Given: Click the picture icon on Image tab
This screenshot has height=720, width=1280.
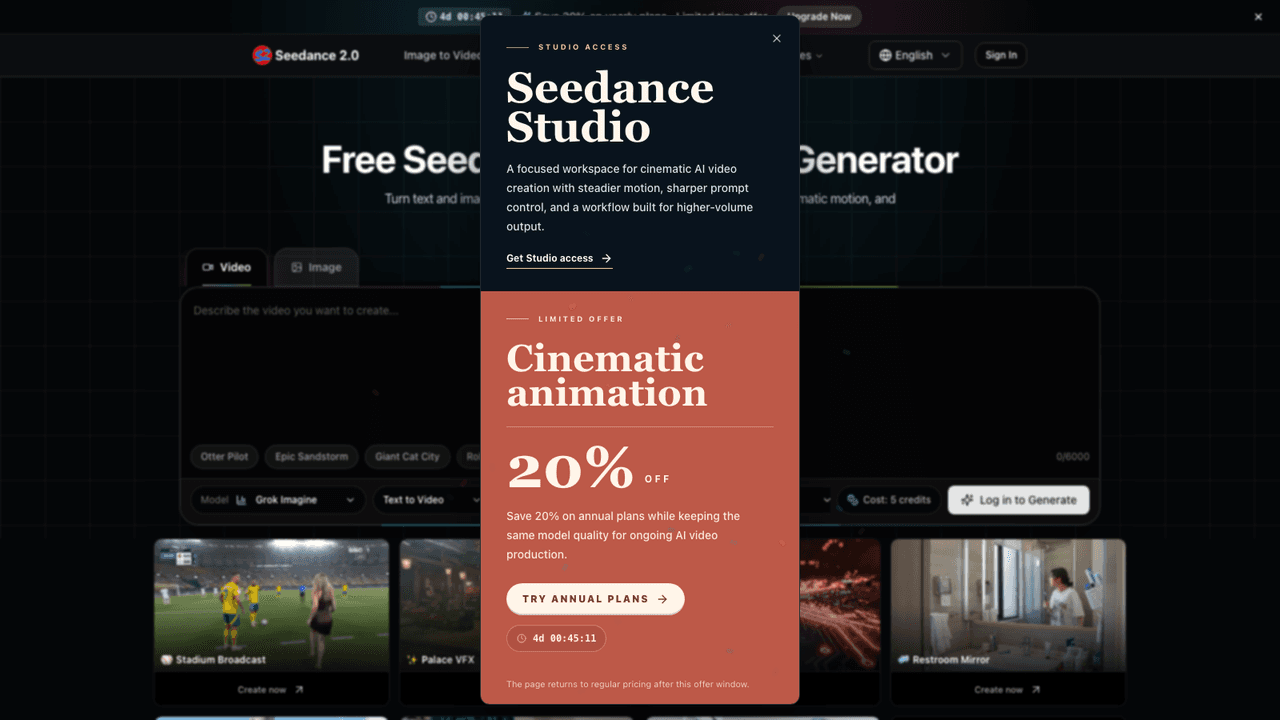Looking at the screenshot, I should tap(297, 267).
